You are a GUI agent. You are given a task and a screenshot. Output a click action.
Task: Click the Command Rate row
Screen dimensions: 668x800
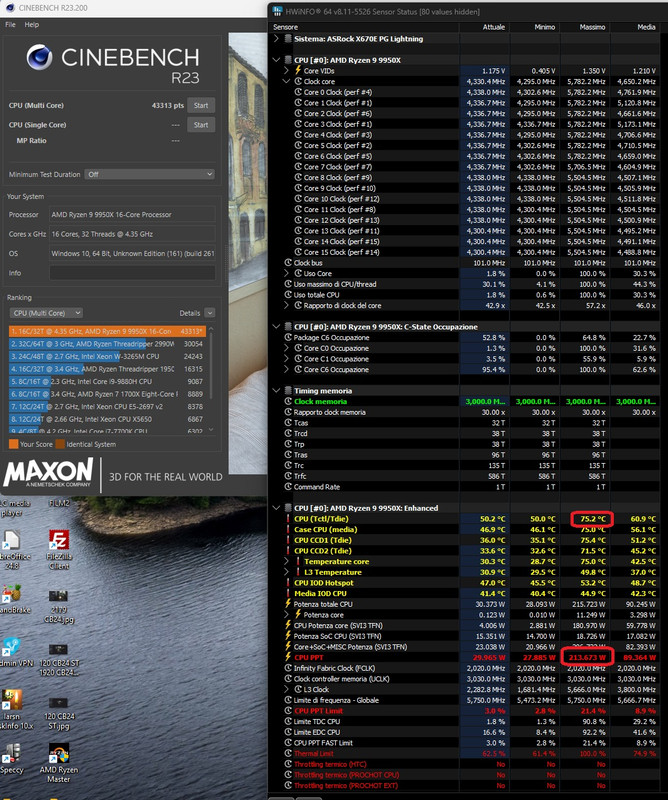(x=465, y=487)
